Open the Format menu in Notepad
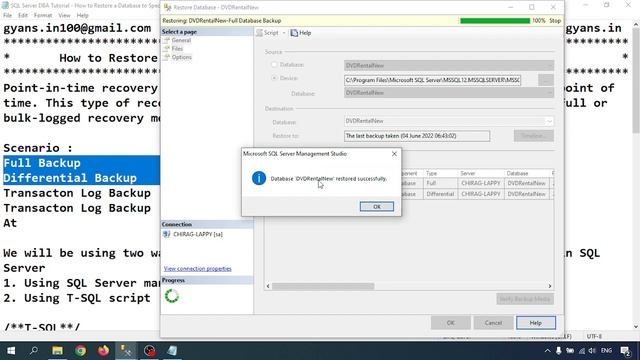 (x=43, y=15)
